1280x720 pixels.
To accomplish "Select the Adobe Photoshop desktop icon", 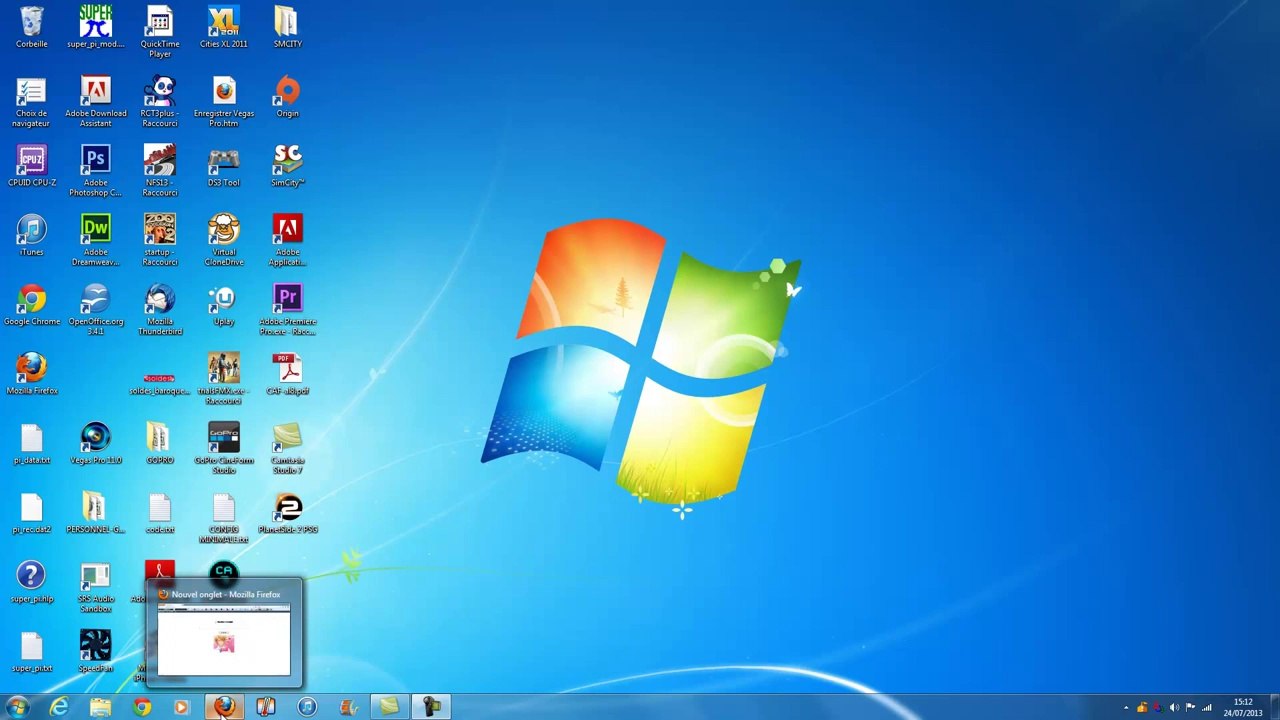I will [x=95, y=171].
